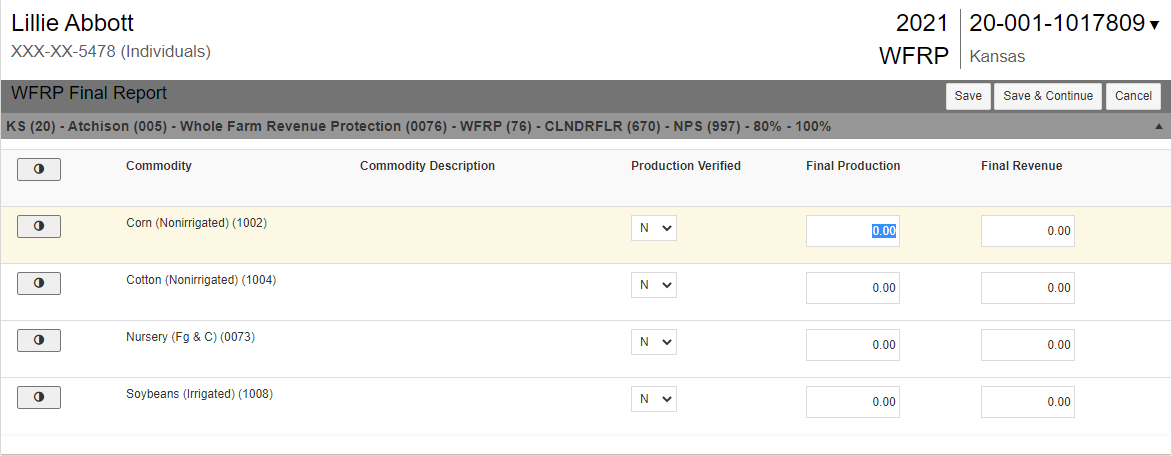Click Soybeans Final Production input
This screenshot has height=456, width=1172.
(852, 402)
